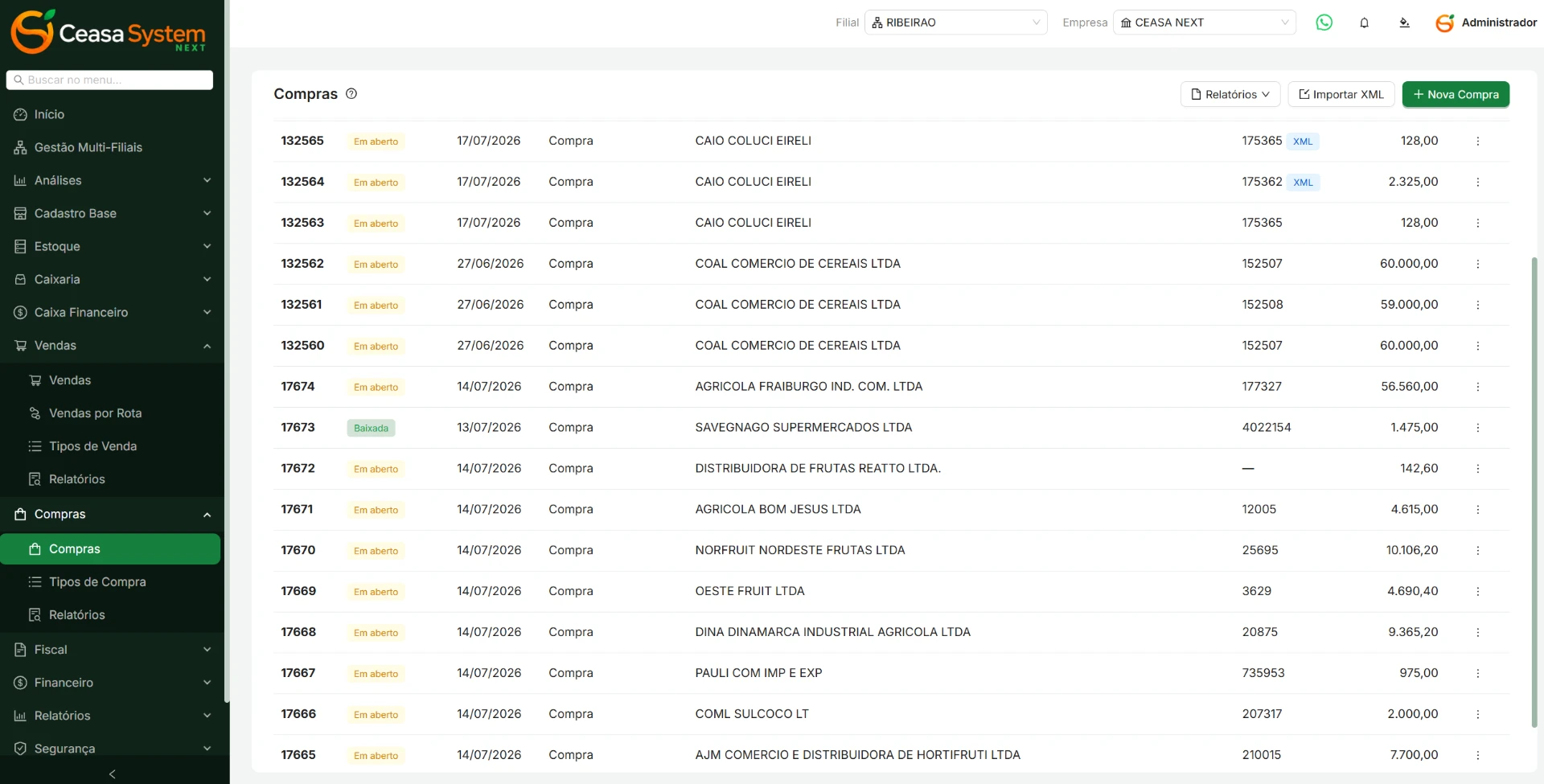Screen dimensions: 1544x784
Task: Expand the sidebar Relatórios section near bottom
Action: (112, 715)
